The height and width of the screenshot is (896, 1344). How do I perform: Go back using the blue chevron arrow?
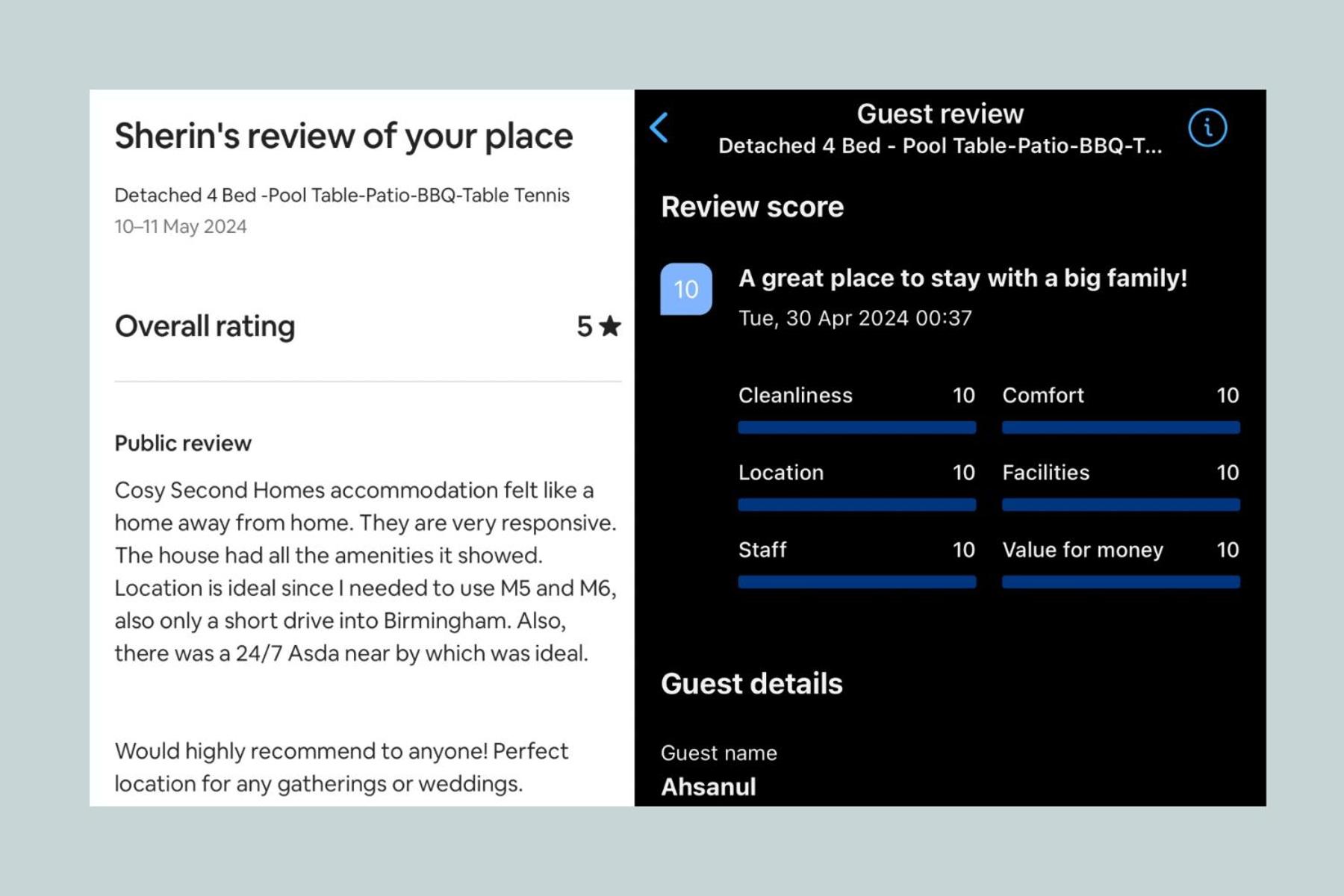(659, 128)
